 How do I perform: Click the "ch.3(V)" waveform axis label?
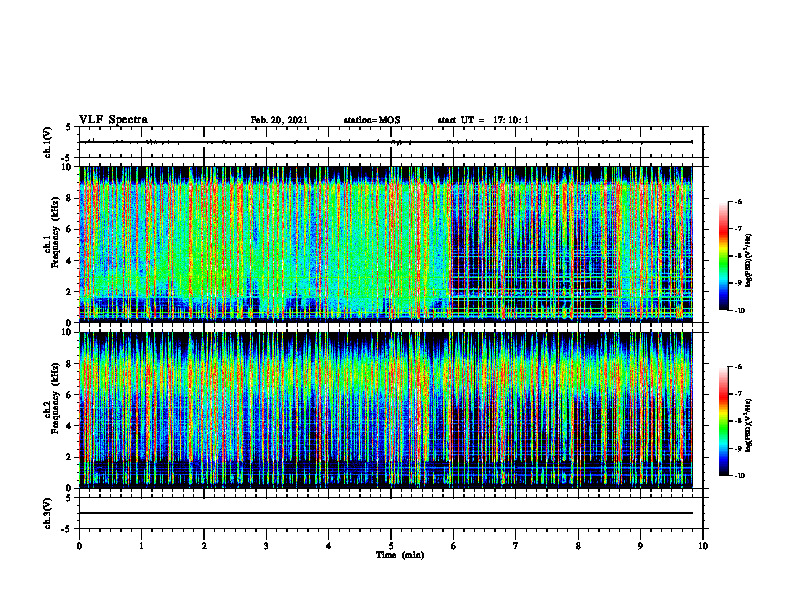coord(47,513)
